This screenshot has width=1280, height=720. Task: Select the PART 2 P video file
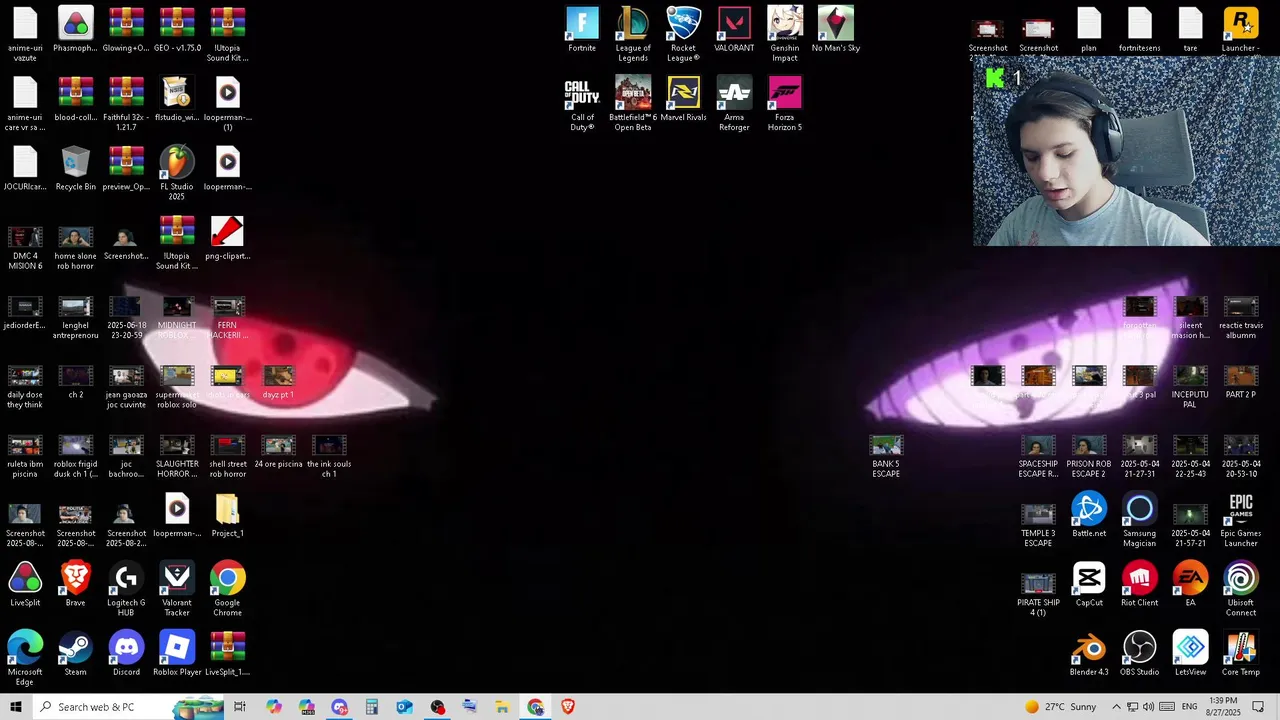(x=1241, y=382)
